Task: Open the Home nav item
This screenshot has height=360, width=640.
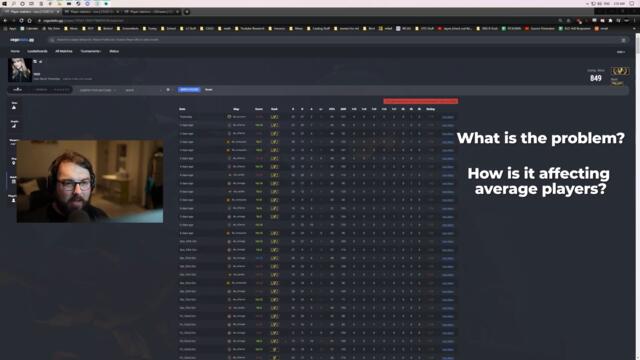Action: pyautogui.click(x=15, y=51)
